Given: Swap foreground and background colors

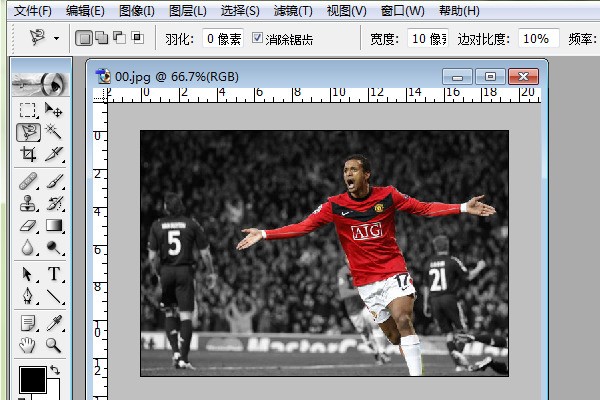Looking at the screenshot, I should (56, 370).
